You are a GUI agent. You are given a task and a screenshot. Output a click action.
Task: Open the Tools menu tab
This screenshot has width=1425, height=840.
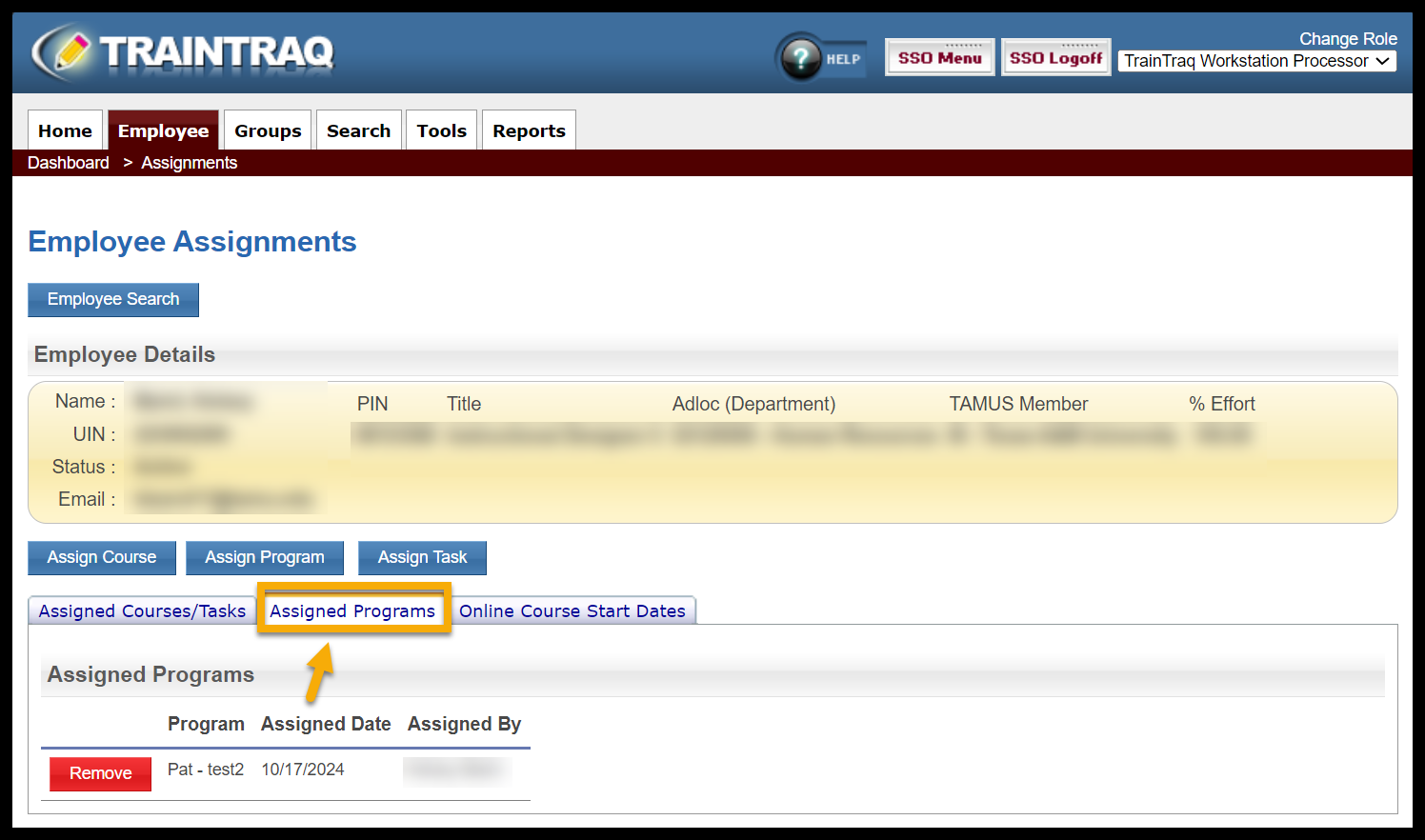(441, 130)
